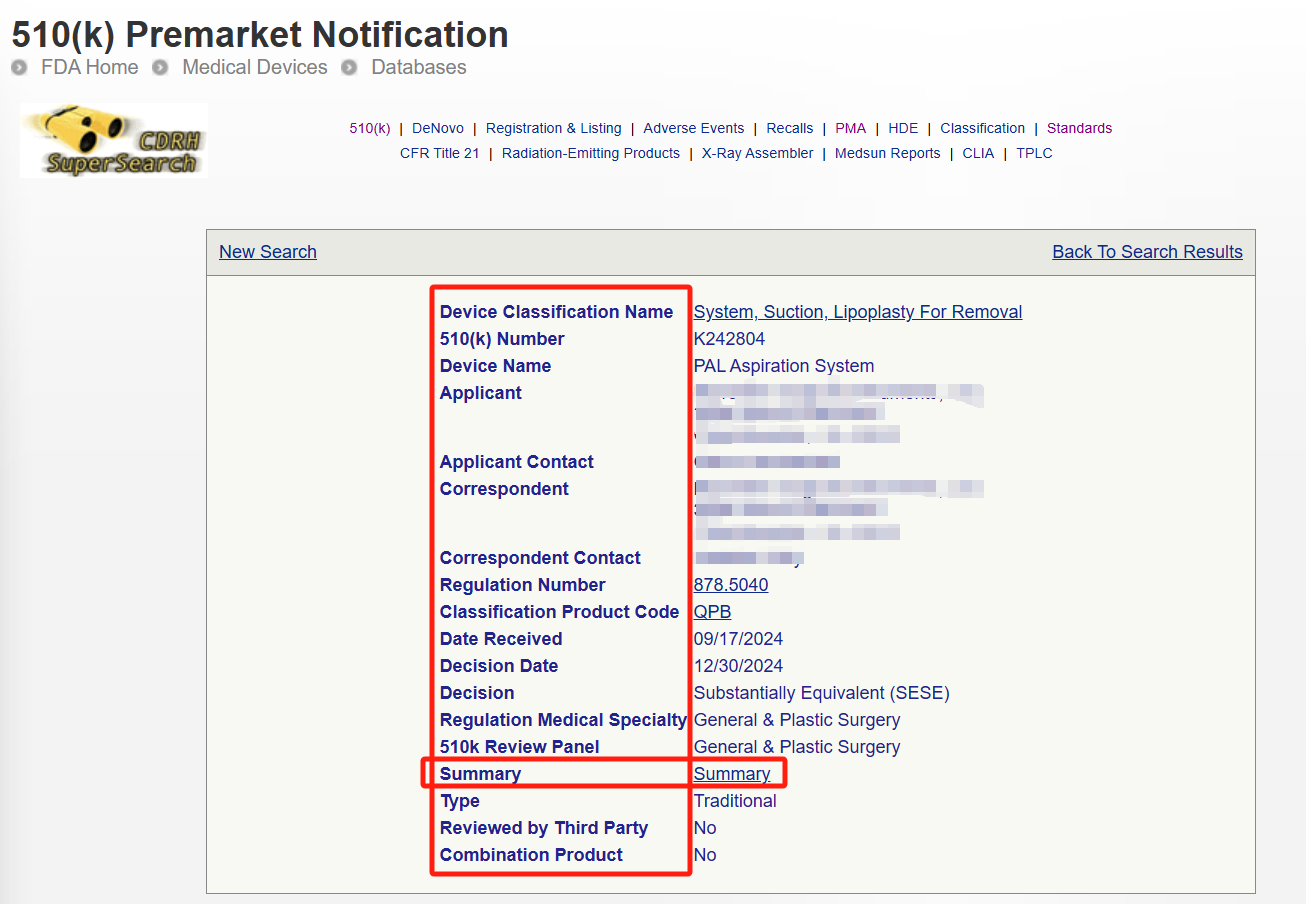Open the Classification database link
The height and width of the screenshot is (904, 1306).
pyautogui.click(x=983, y=128)
